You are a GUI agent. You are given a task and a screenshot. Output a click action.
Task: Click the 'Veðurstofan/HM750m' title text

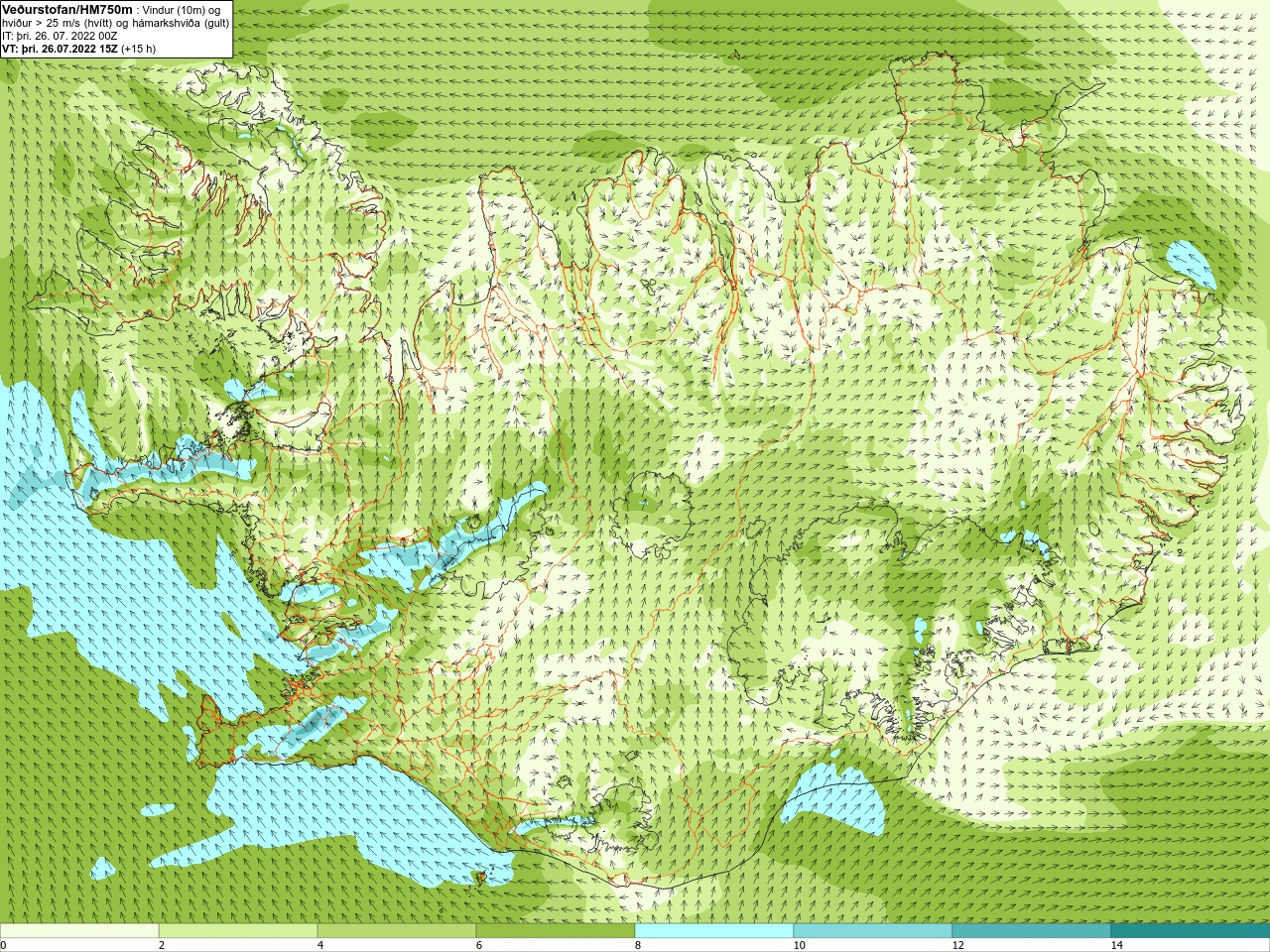(67, 9)
